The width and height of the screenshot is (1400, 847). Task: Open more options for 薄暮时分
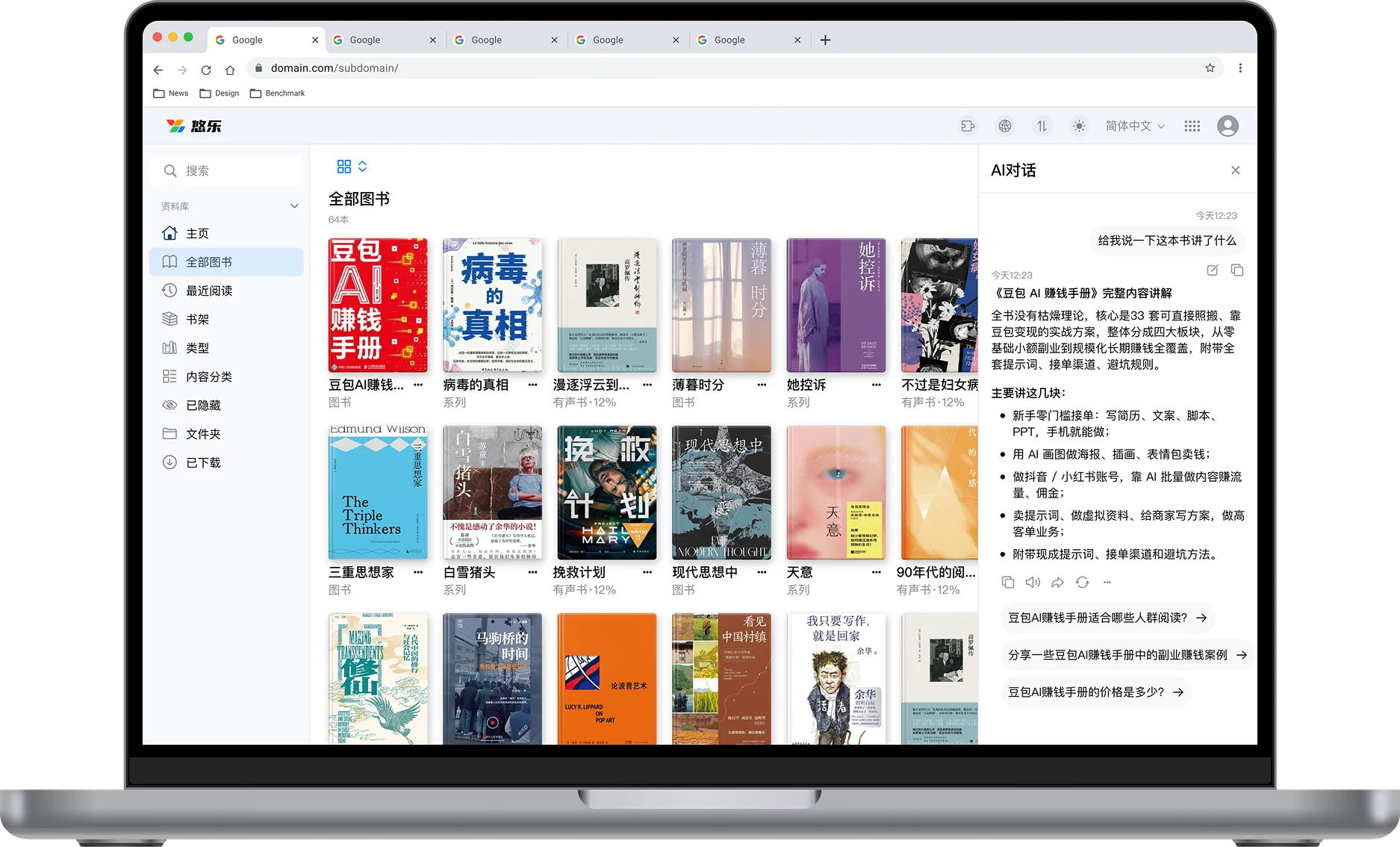[762, 385]
